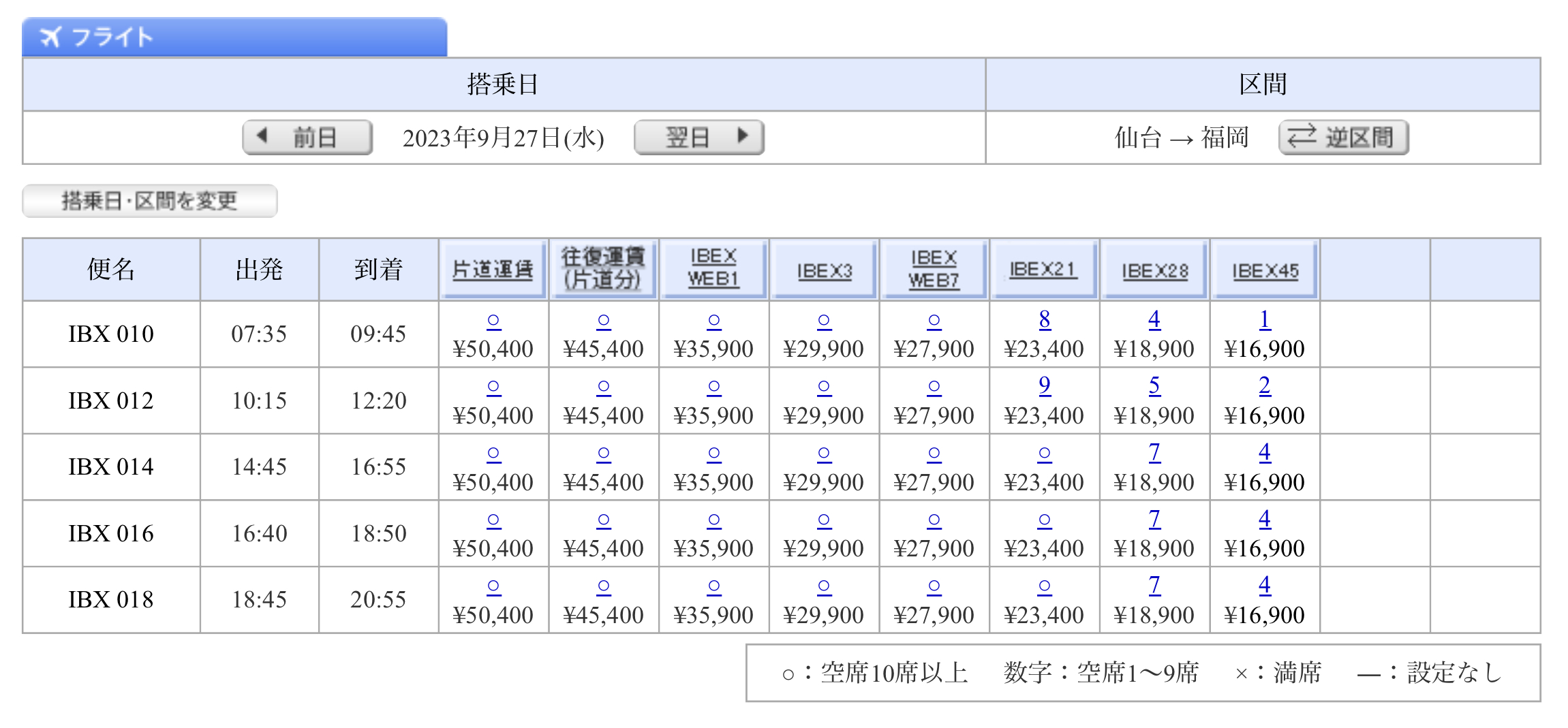Select IBX 010 片道運賃 ¥50,400 availability

[493, 320]
